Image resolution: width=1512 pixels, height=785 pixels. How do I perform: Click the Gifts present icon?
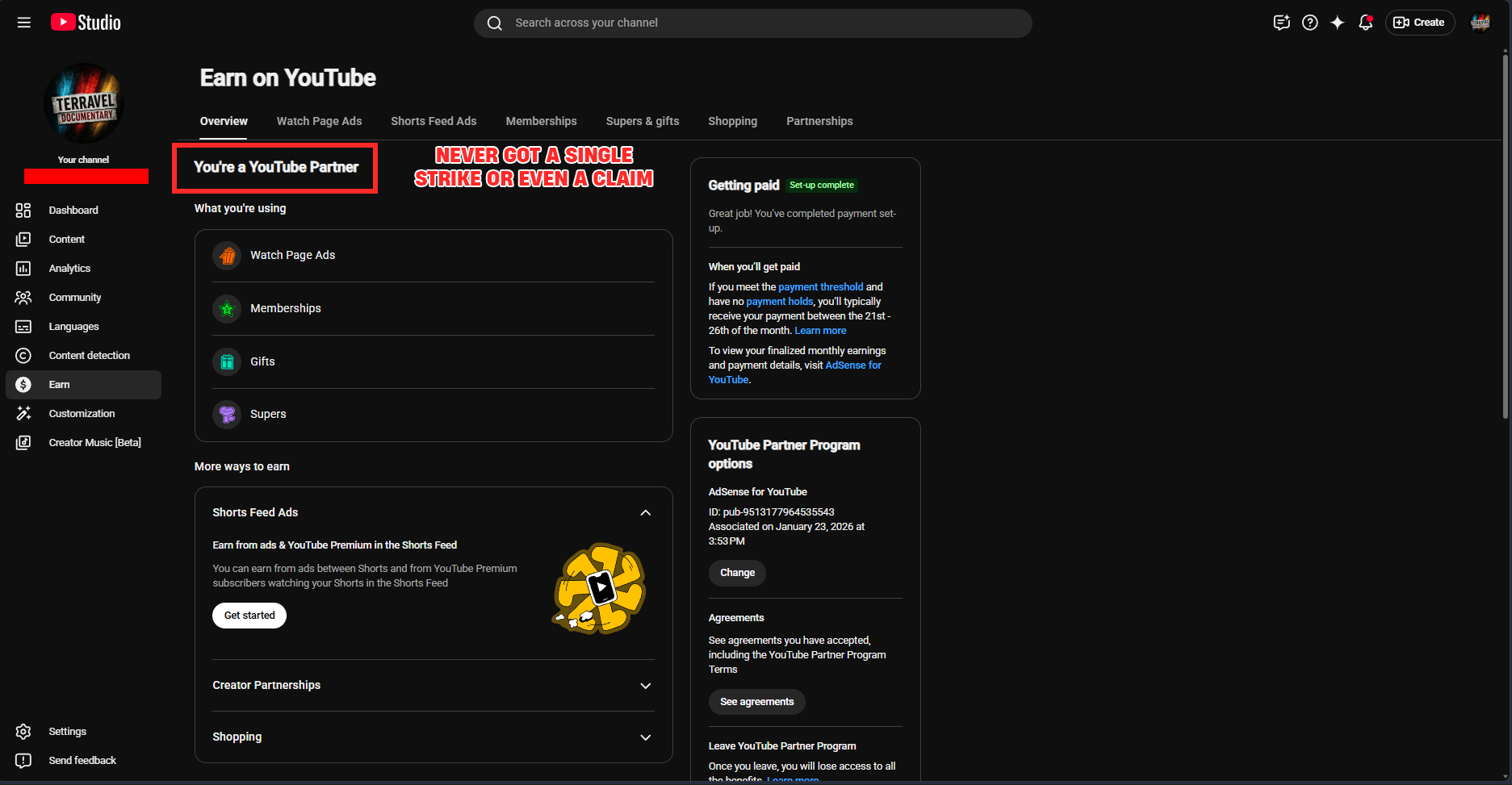tap(227, 362)
